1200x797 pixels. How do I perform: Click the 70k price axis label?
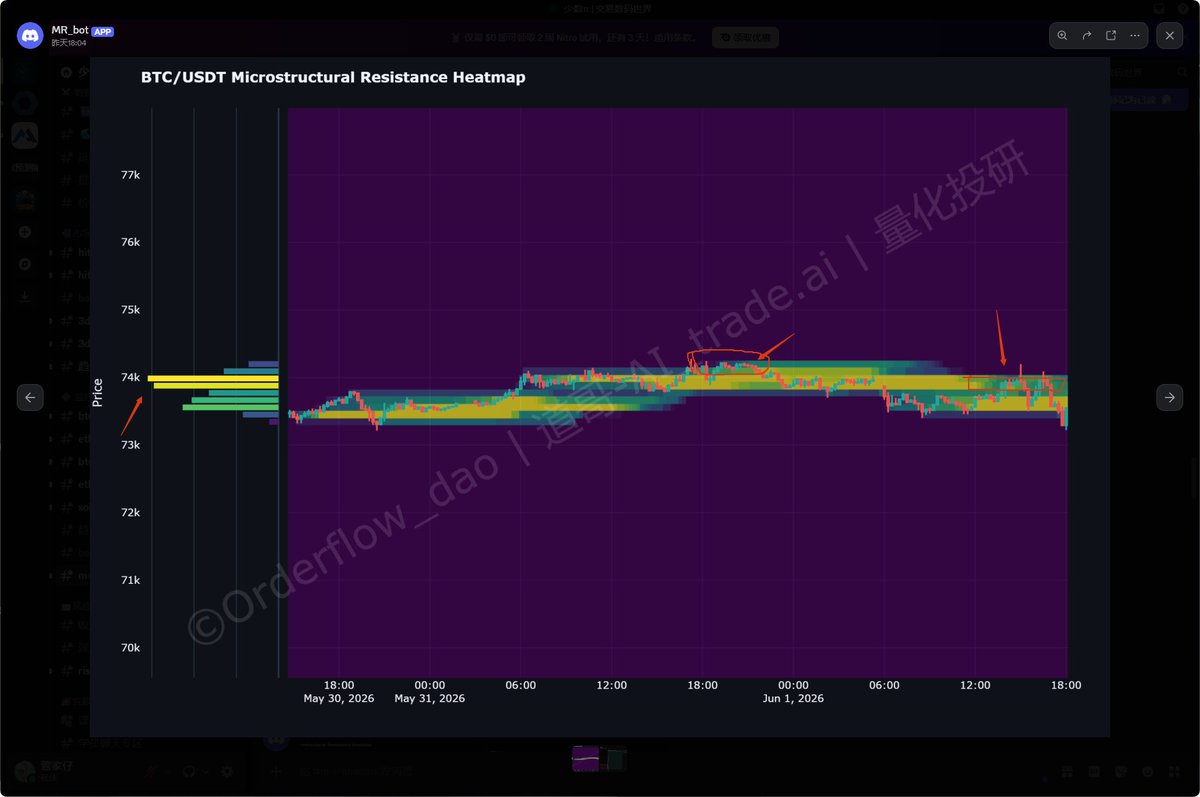(x=130, y=648)
